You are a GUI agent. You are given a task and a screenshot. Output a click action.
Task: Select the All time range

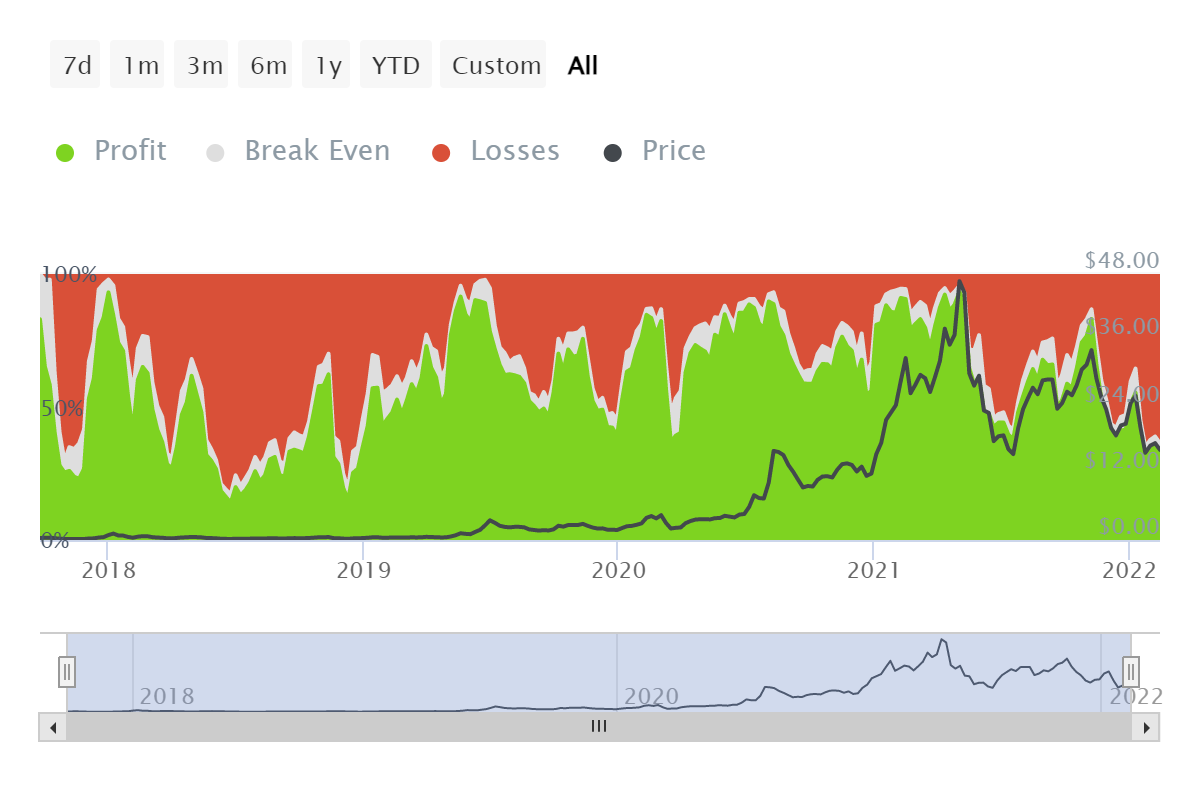[583, 66]
